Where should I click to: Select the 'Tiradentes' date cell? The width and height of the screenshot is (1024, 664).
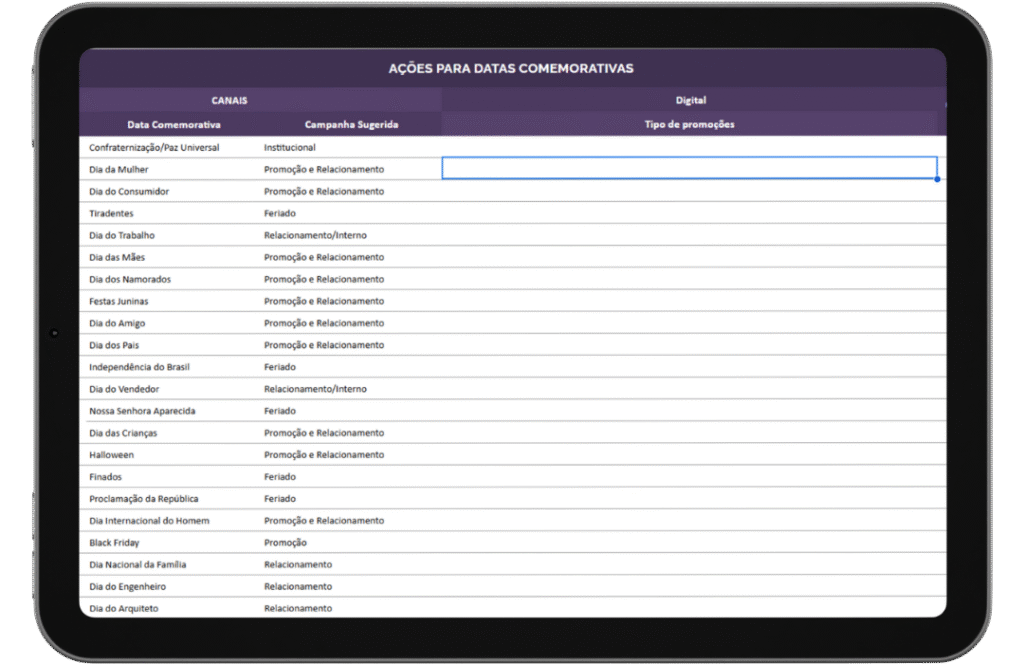111,213
